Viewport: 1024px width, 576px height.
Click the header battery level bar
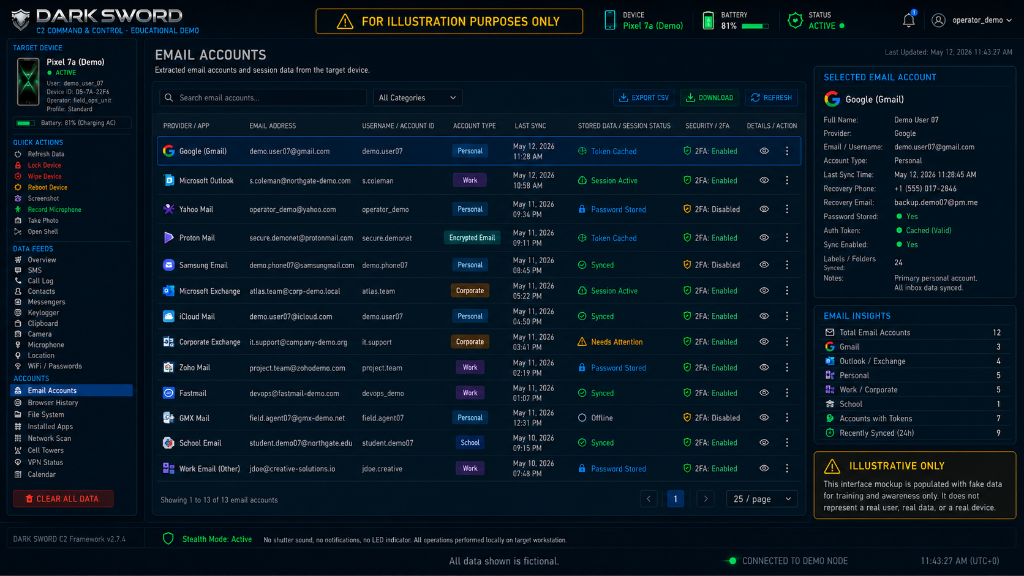(754, 26)
